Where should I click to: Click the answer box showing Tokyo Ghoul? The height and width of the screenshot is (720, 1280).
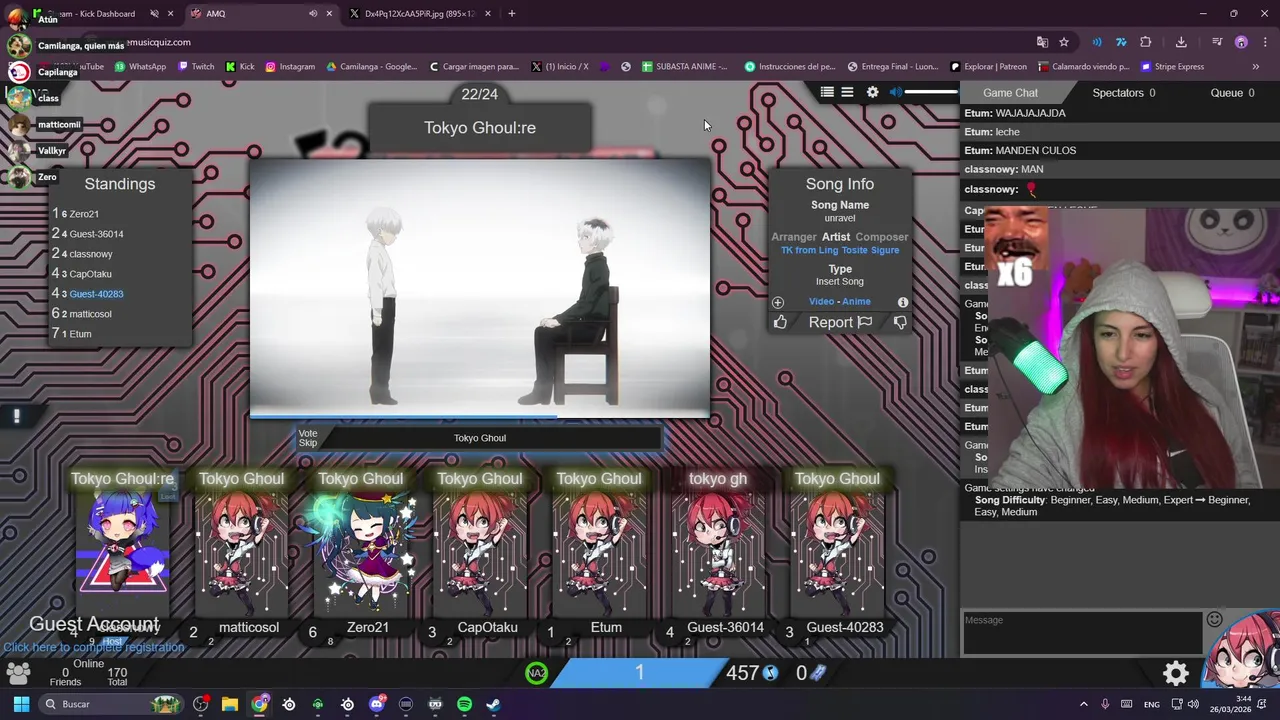click(x=480, y=438)
